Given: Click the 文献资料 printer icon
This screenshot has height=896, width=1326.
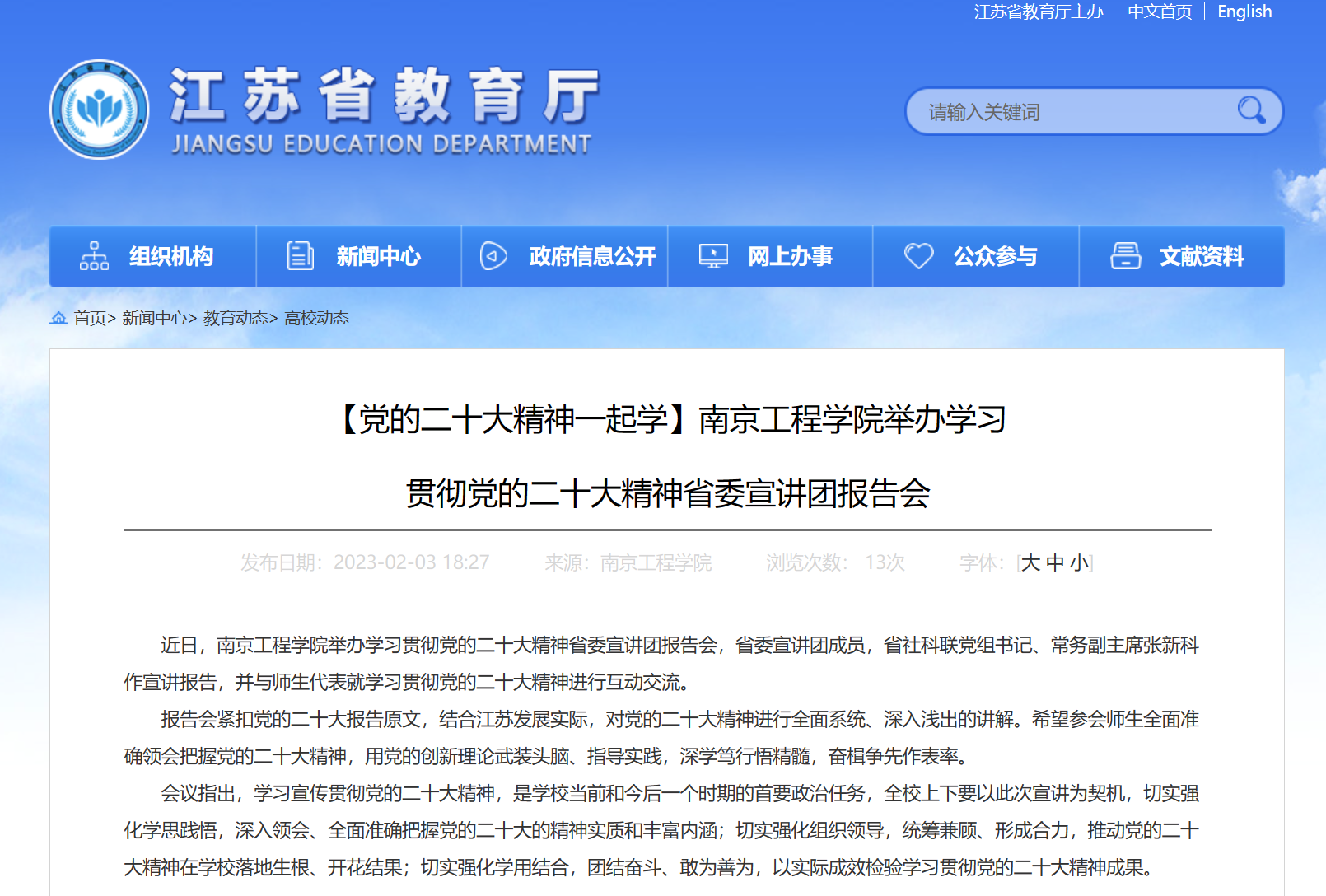Looking at the screenshot, I should pos(1125,256).
